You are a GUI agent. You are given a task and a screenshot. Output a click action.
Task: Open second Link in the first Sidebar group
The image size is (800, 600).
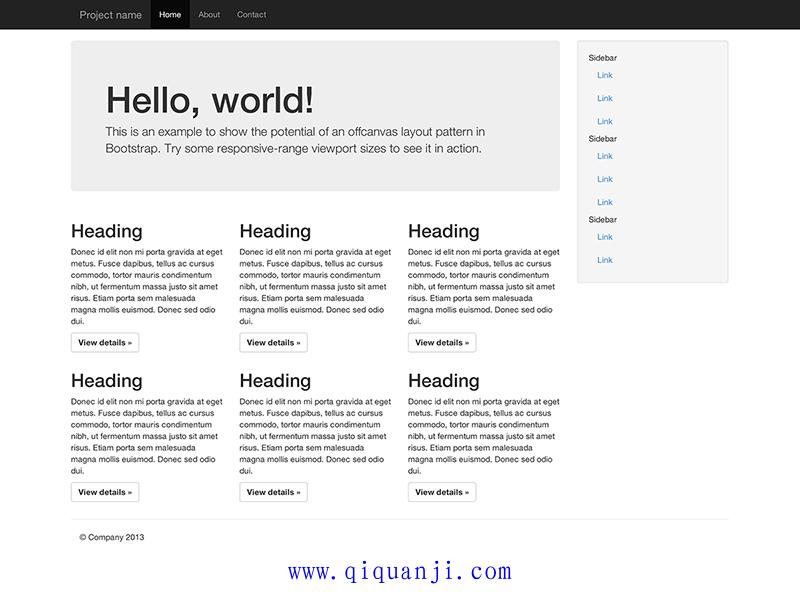click(604, 98)
